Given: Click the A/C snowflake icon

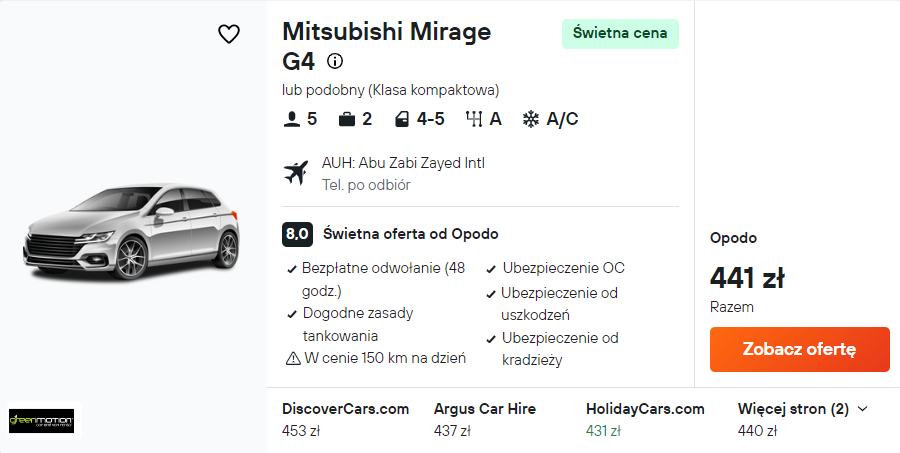Looking at the screenshot, I should coord(531,119).
